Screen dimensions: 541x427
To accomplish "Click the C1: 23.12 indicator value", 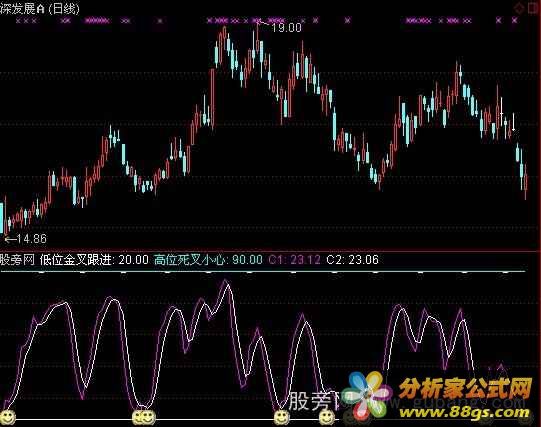I will point(294,259).
